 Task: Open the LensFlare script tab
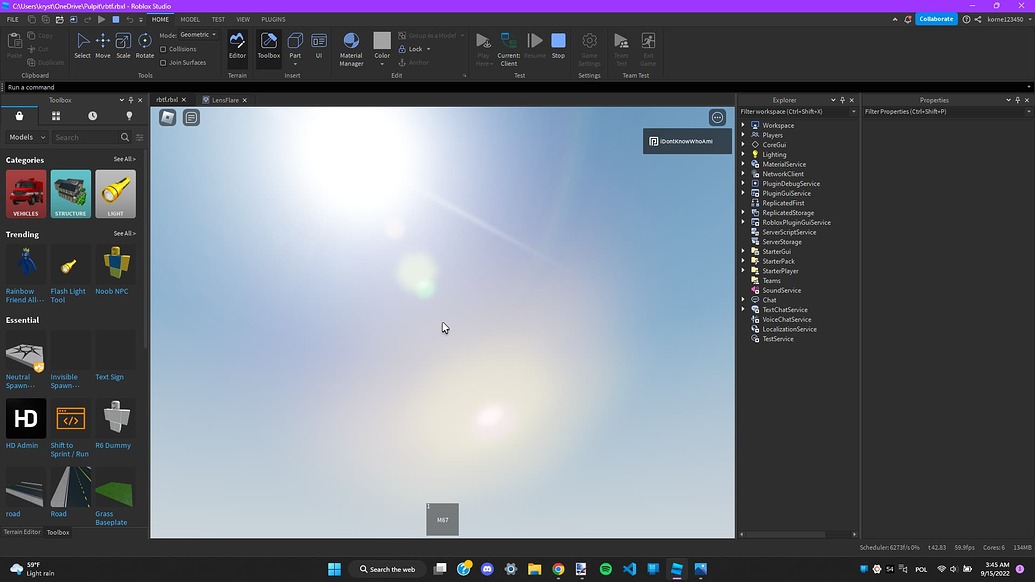coord(228,100)
